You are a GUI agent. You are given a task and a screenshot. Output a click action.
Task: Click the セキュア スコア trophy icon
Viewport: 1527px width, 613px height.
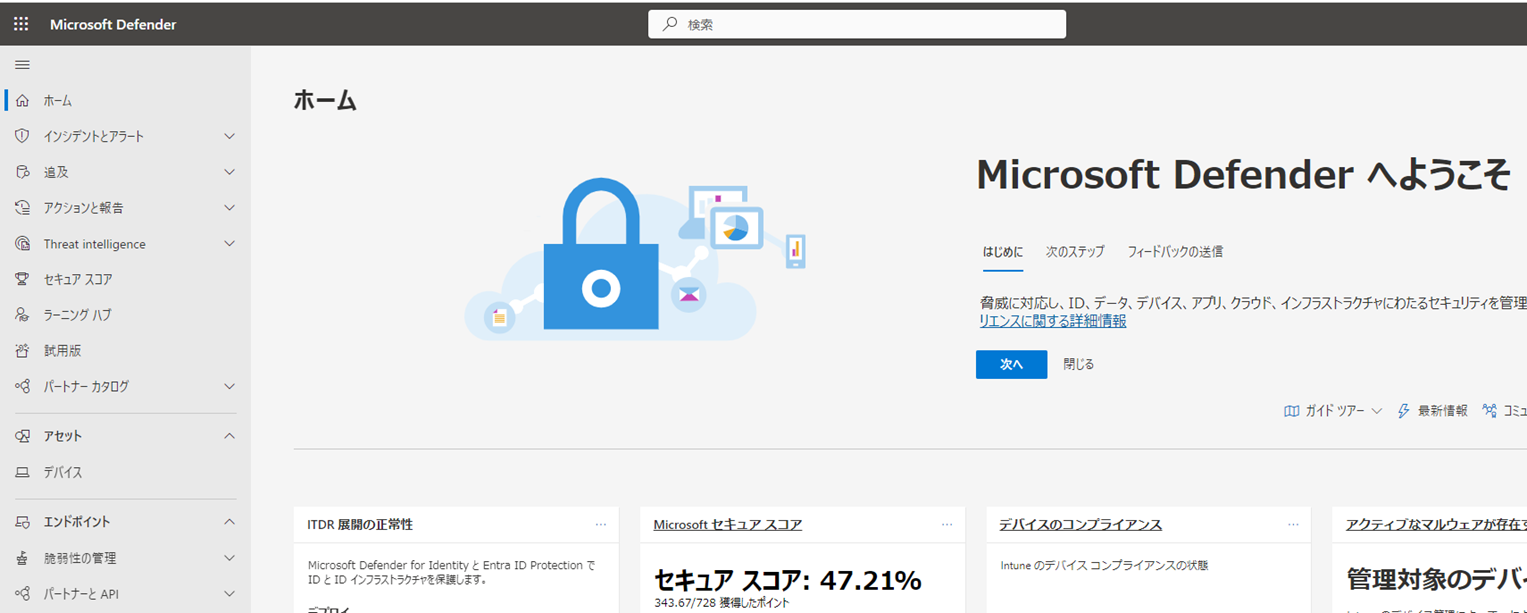click(x=23, y=279)
